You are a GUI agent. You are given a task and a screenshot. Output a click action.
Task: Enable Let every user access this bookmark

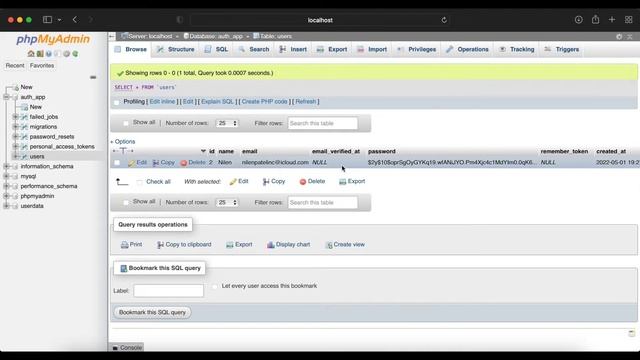(x=215, y=287)
